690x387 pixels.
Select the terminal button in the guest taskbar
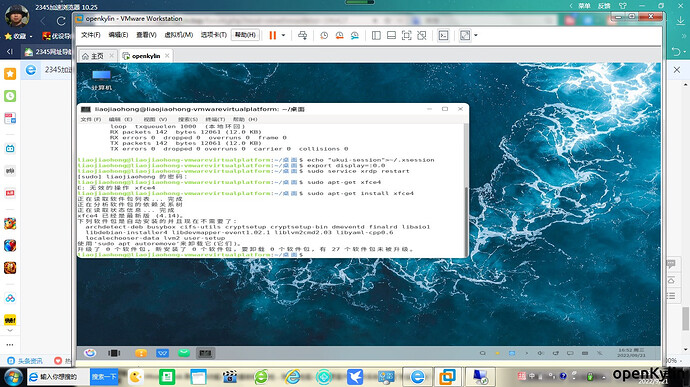(205, 353)
